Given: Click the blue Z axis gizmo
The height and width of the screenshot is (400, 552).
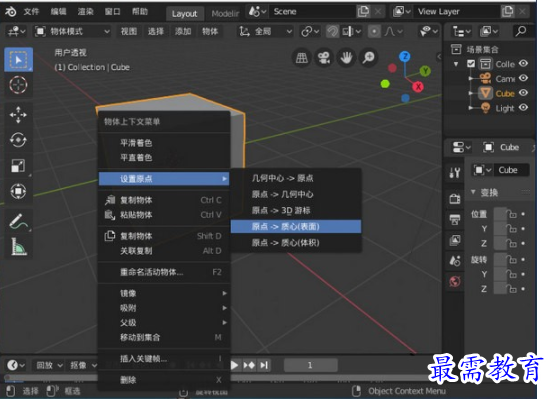Looking at the screenshot, I should pos(405,56).
